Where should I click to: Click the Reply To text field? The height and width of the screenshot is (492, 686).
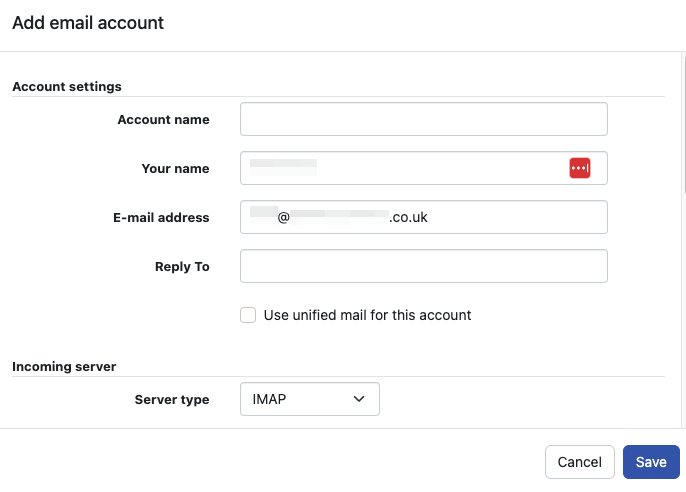tap(423, 266)
